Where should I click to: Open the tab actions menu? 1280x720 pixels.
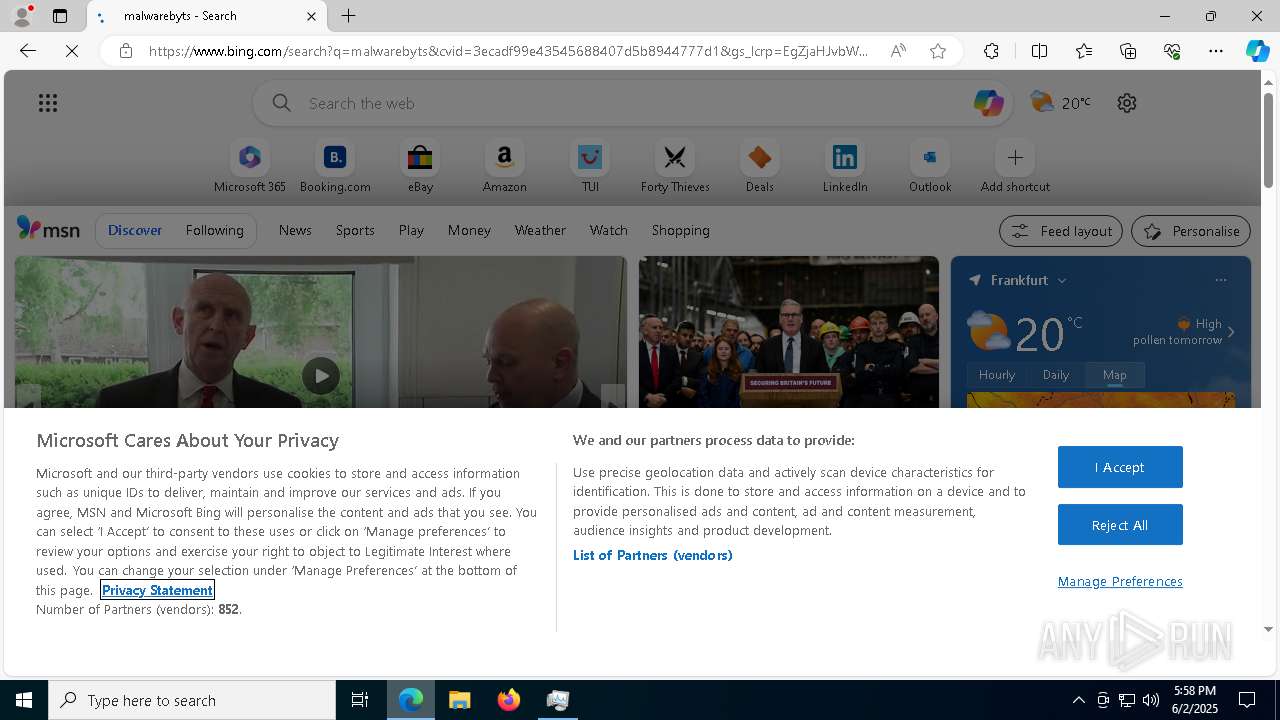[x=60, y=16]
